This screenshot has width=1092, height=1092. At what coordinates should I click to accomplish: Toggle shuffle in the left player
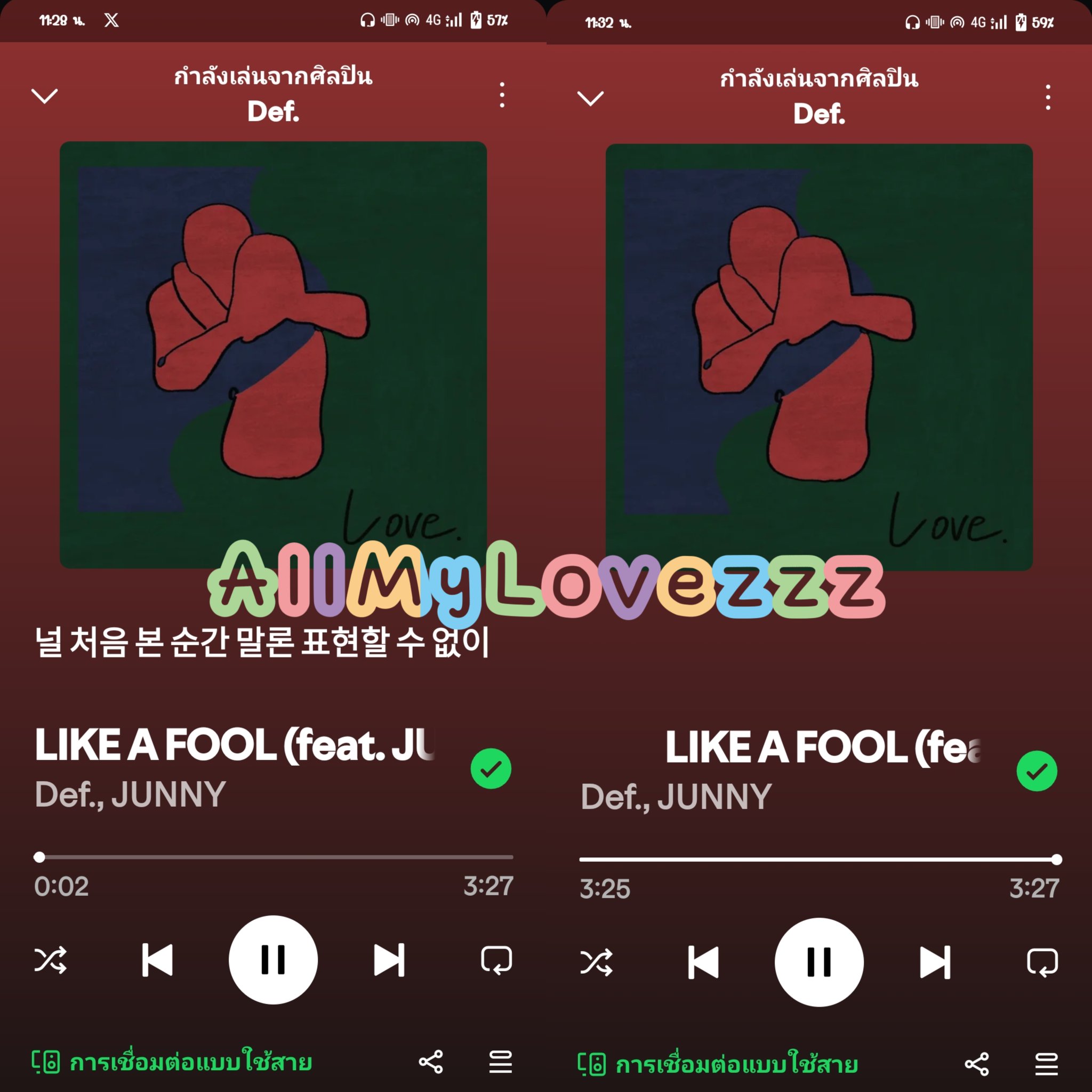pos(50,960)
